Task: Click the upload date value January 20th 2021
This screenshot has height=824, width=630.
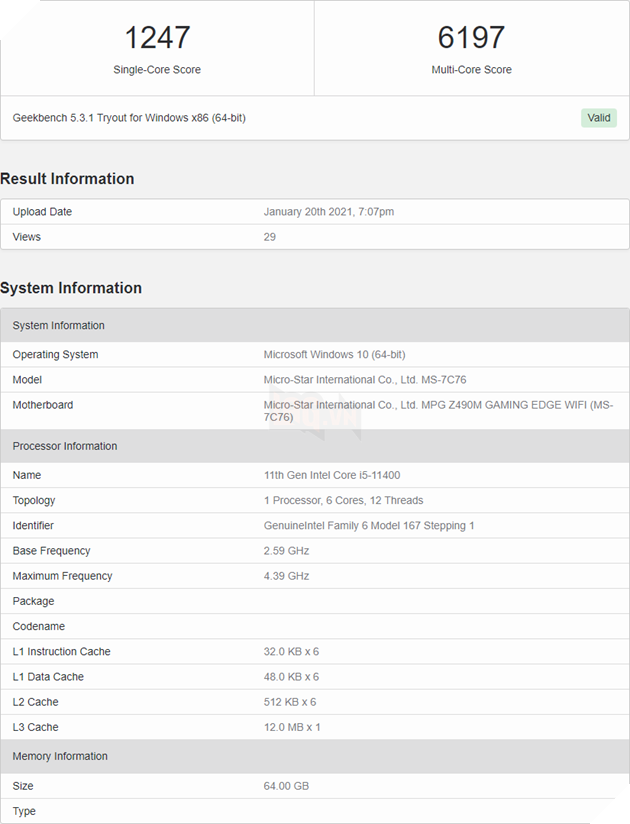Action: (328, 212)
